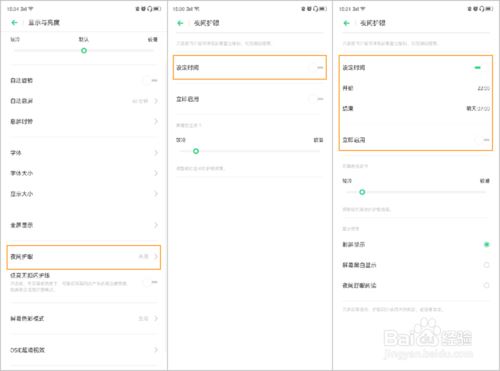The height and width of the screenshot is (371, 500).
Task: Open 自动息屏 auto screen-off chevron
Action: point(156,101)
